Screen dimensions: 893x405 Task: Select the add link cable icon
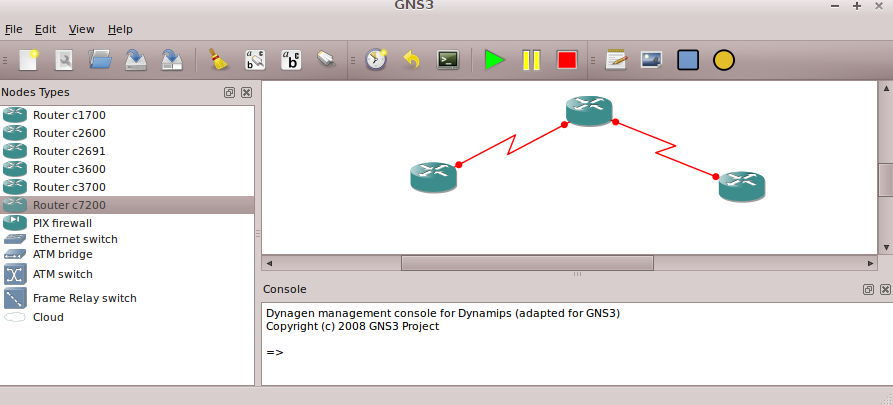[x=326, y=59]
